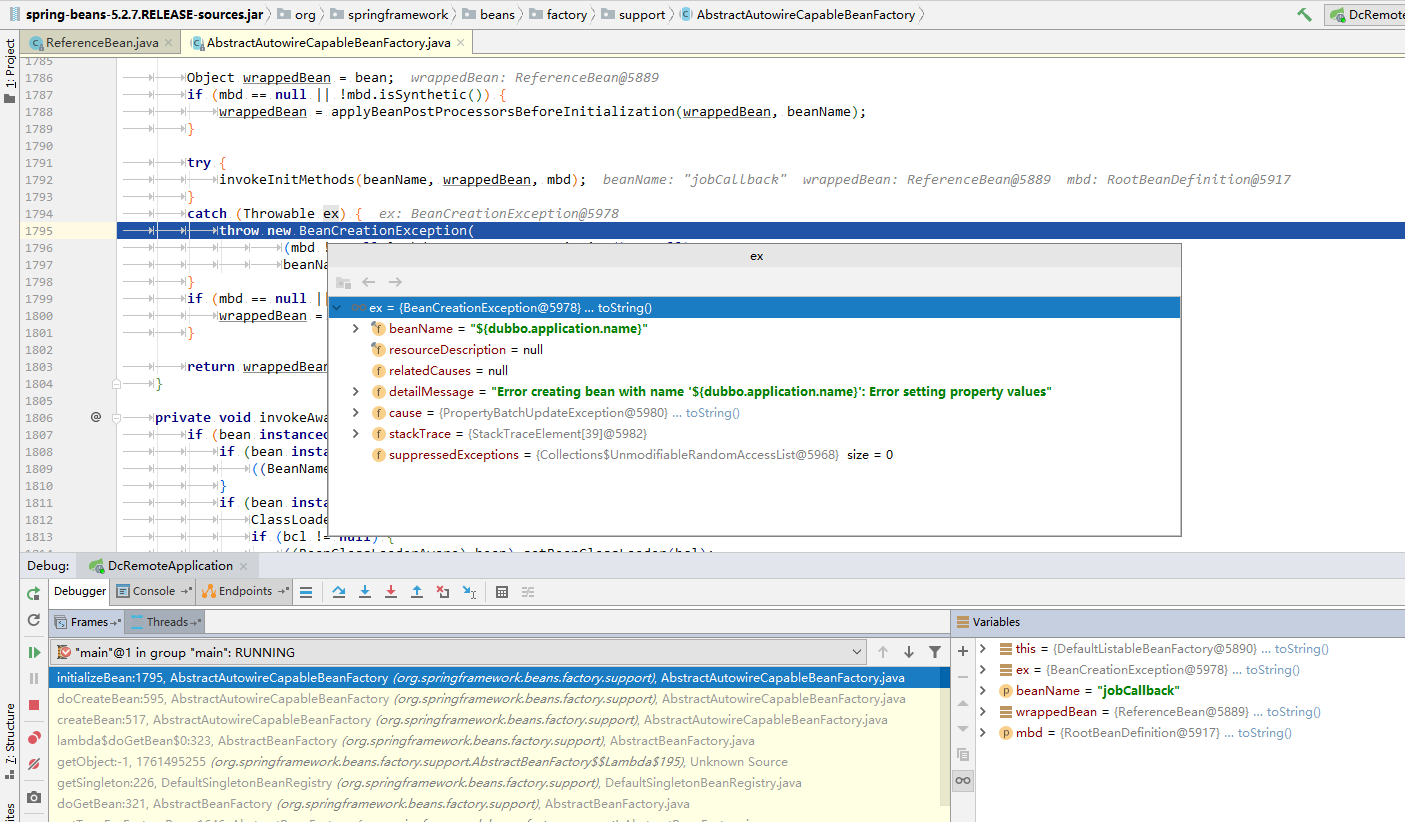Select next frame down arrow

click(x=909, y=652)
